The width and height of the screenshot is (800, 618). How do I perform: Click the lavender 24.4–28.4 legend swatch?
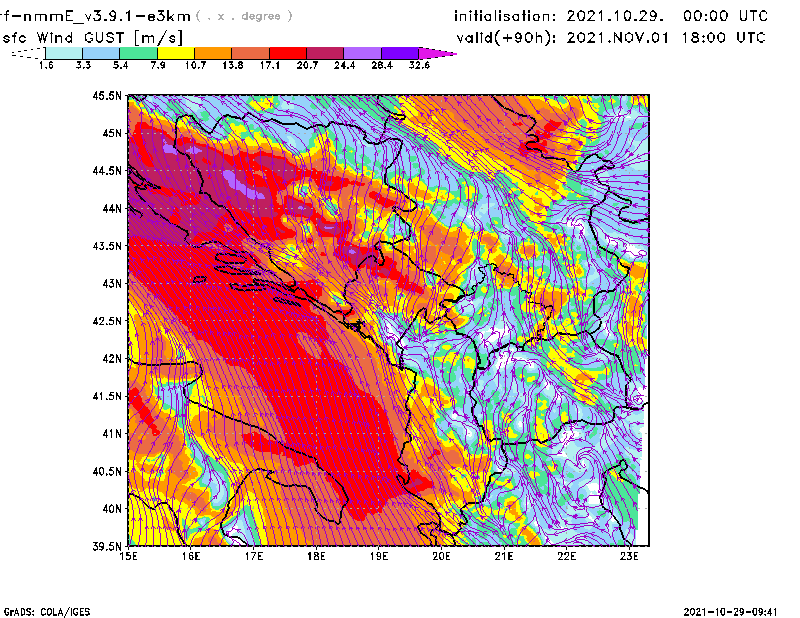click(363, 53)
